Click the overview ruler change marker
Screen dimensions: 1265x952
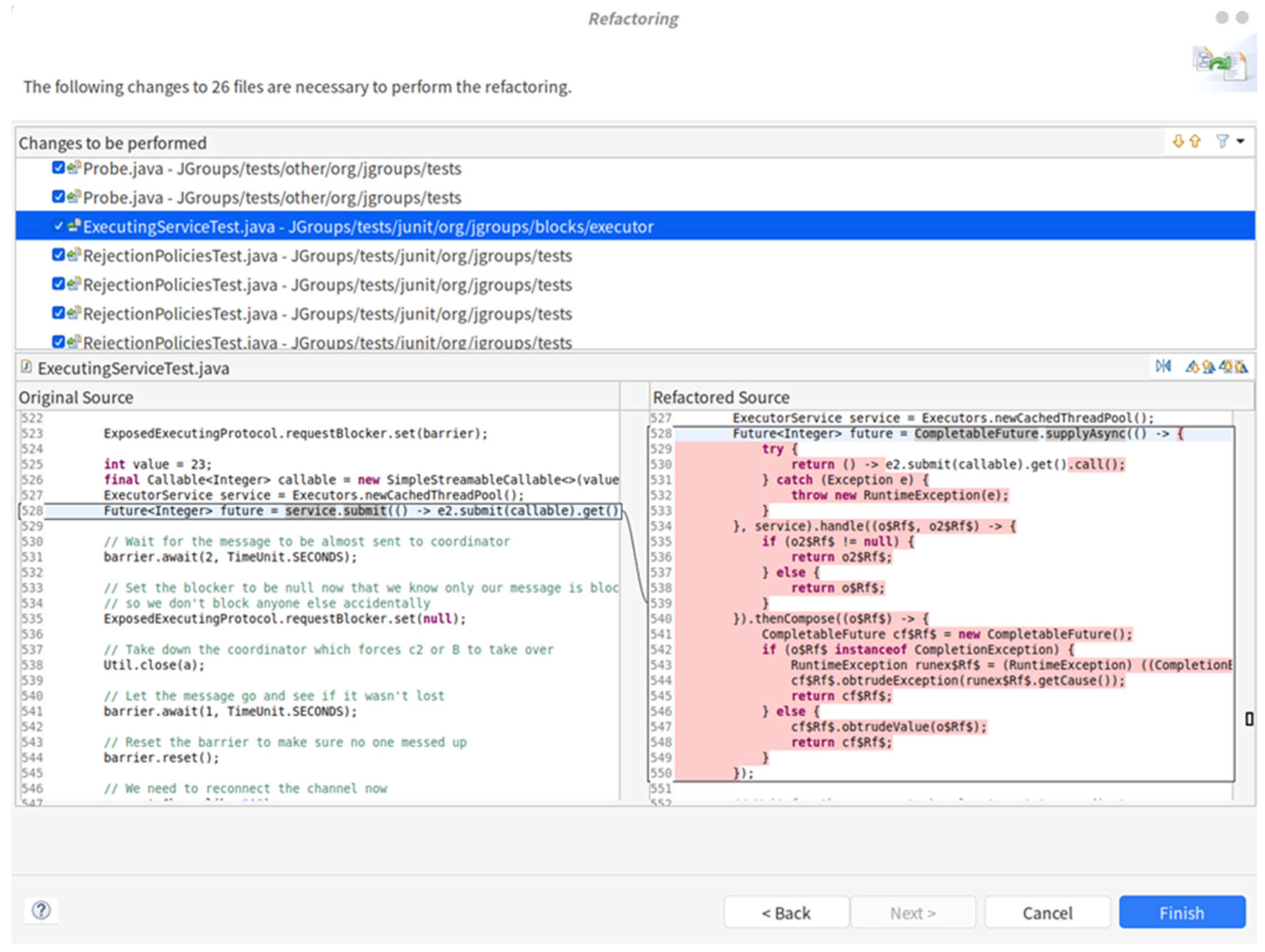pos(1250,719)
